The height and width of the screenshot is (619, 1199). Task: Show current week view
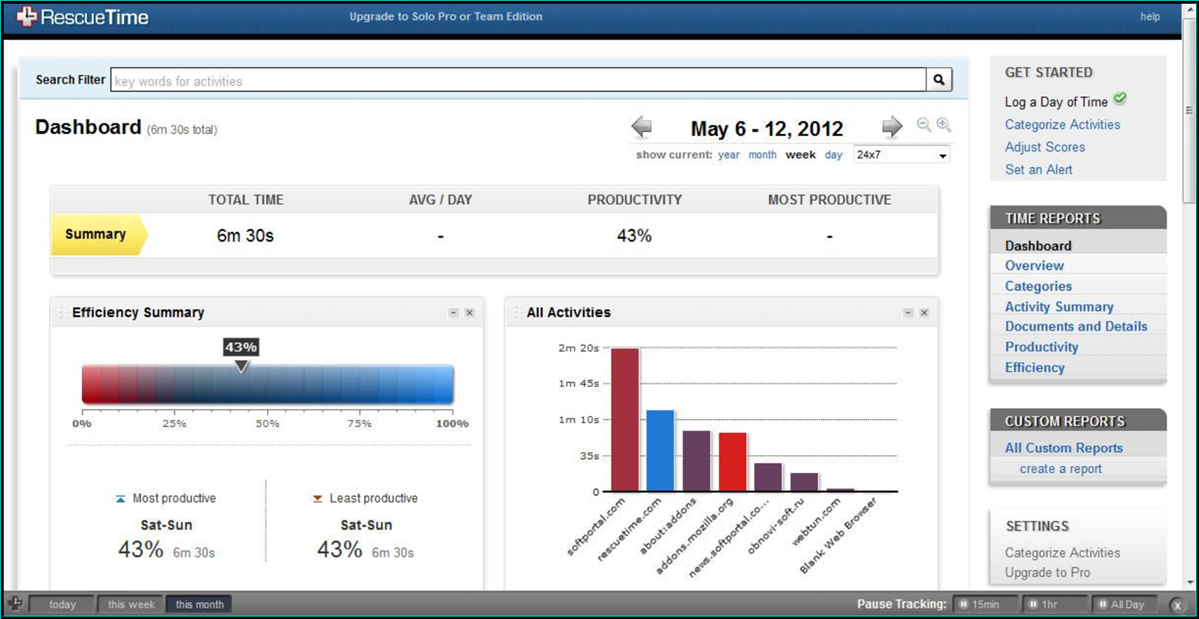point(801,155)
